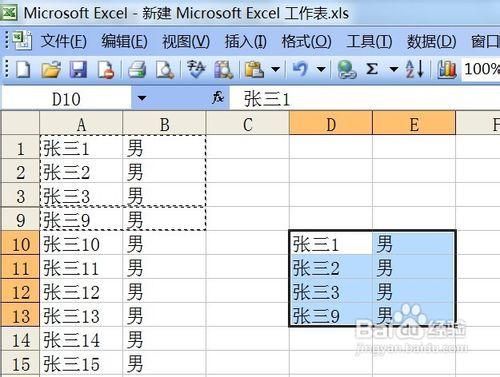This screenshot has width=500, height=377.
Task: Select row 10 header
Action: pos(20,244)
